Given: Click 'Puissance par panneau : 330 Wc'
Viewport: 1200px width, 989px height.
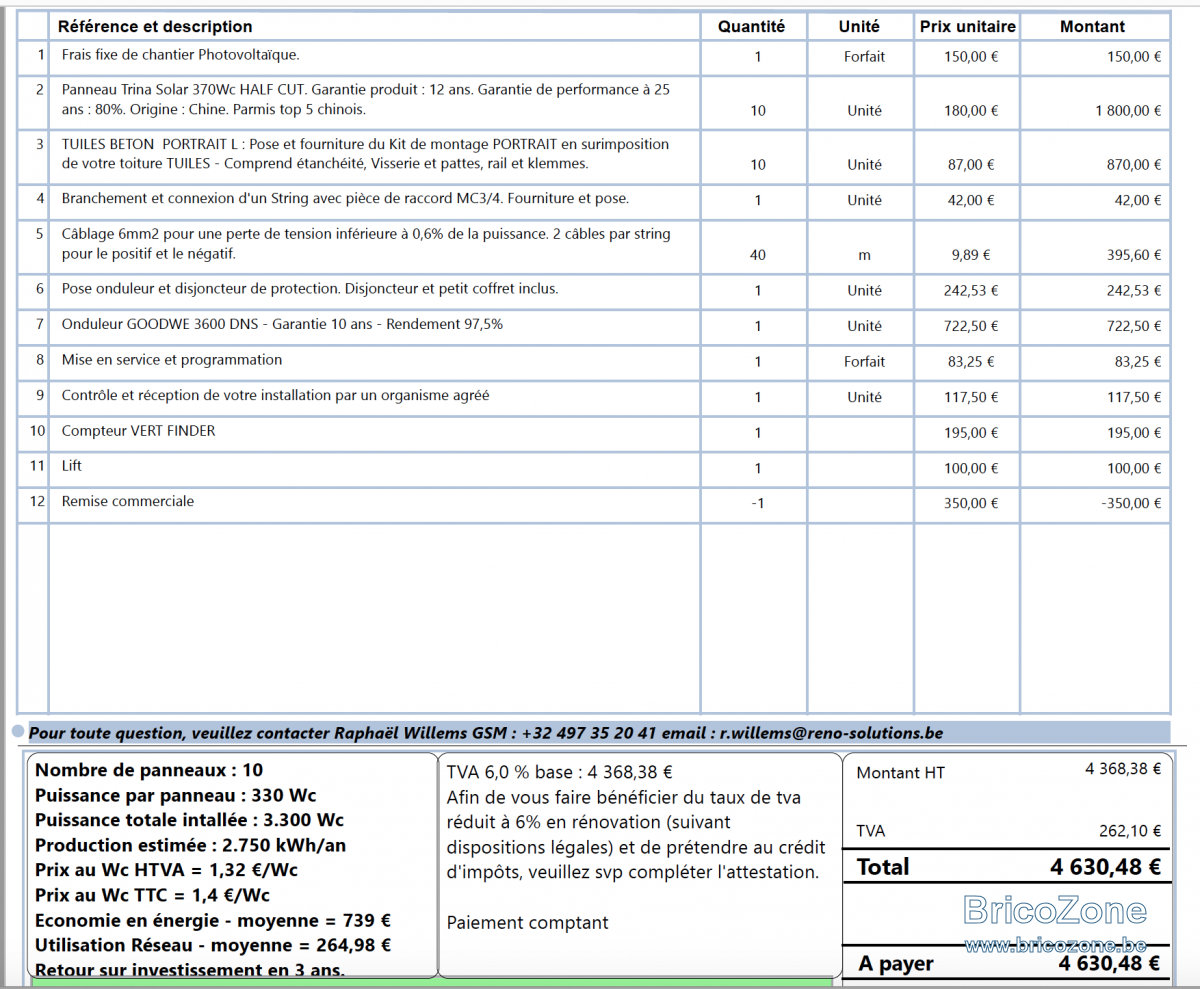Looking at the screenshot, I should 175,795.
